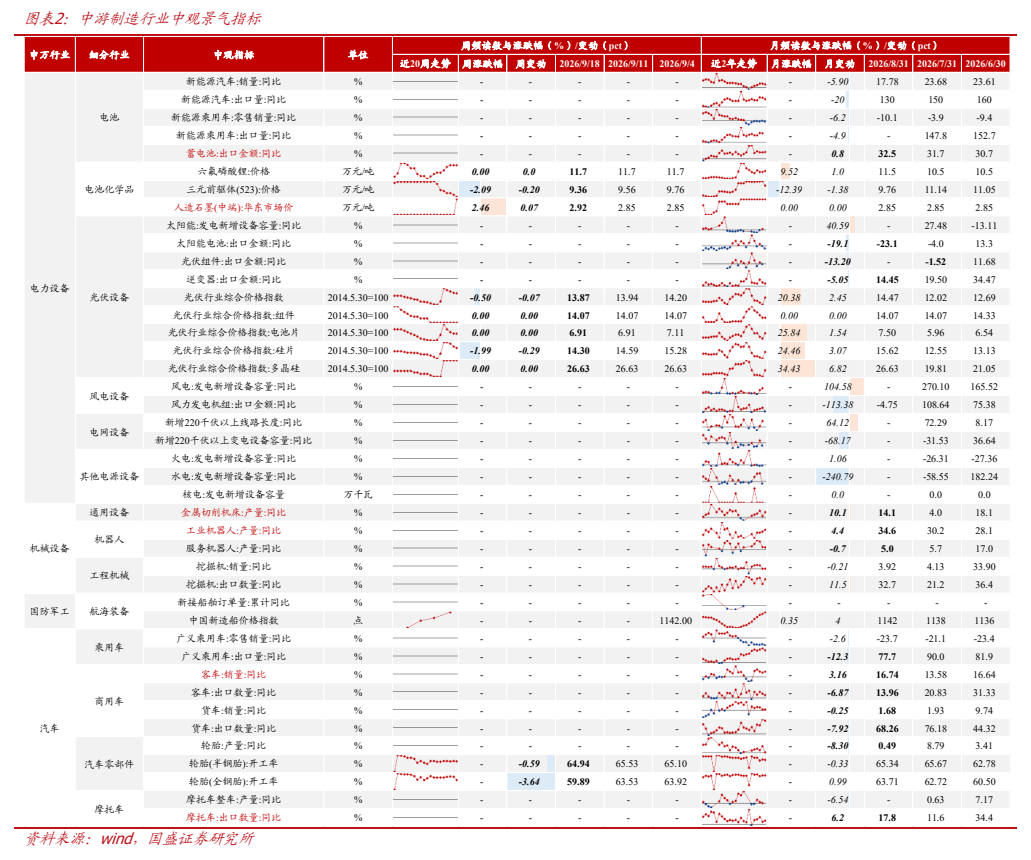The height and width of the screenshot is (860, 1031).
Task: Click the "2026/9/4" date header
Action: pos(677,64)
